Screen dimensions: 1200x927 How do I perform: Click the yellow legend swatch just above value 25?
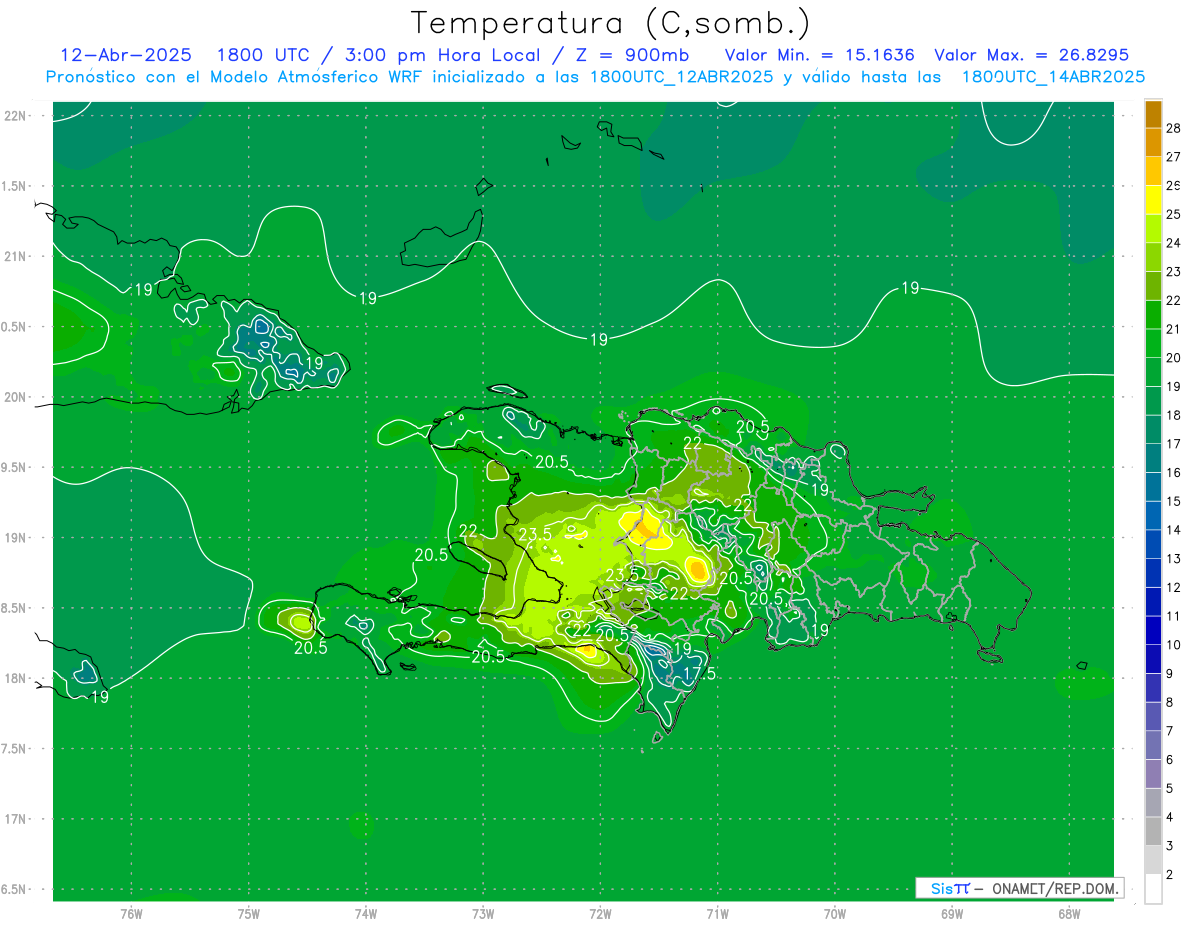click(x=1153, y=200)
